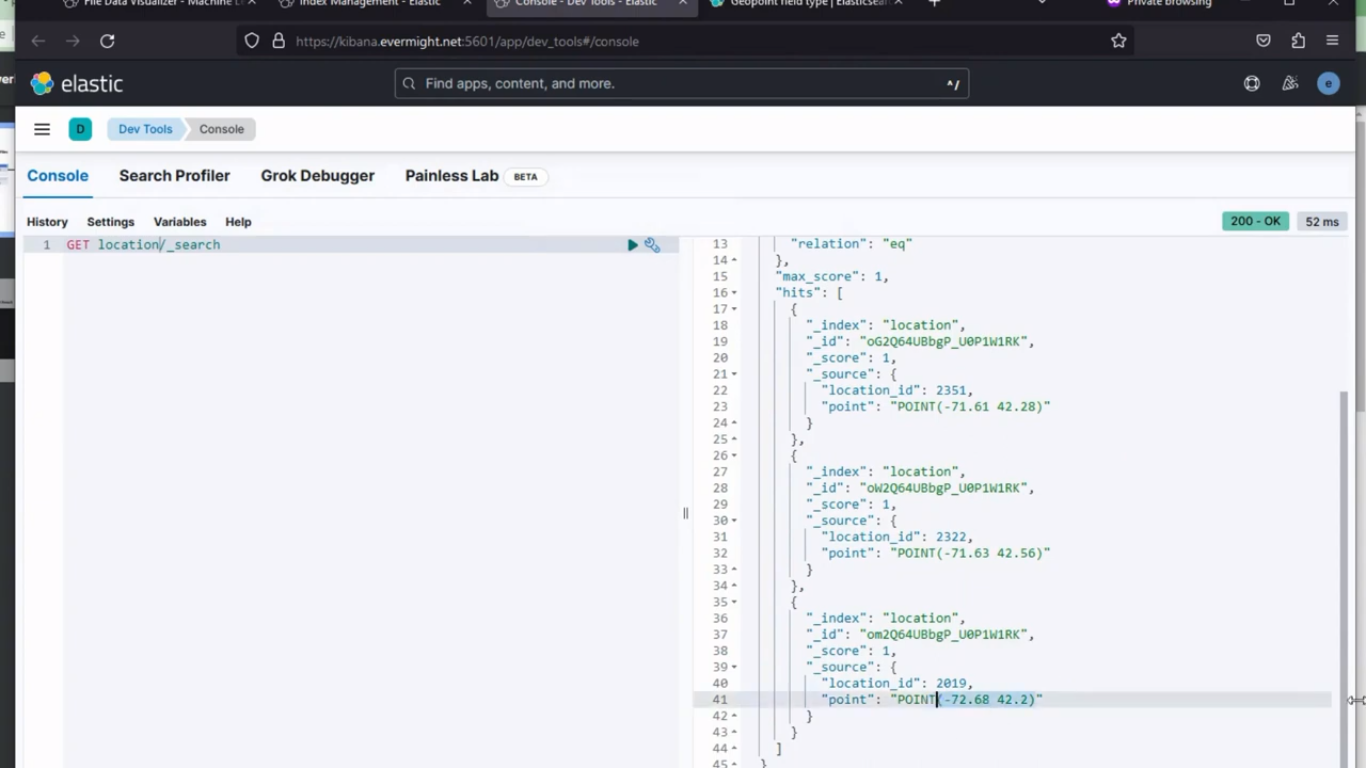
Task: Collapse the second hit object at line 26
Action: [734, 456]
